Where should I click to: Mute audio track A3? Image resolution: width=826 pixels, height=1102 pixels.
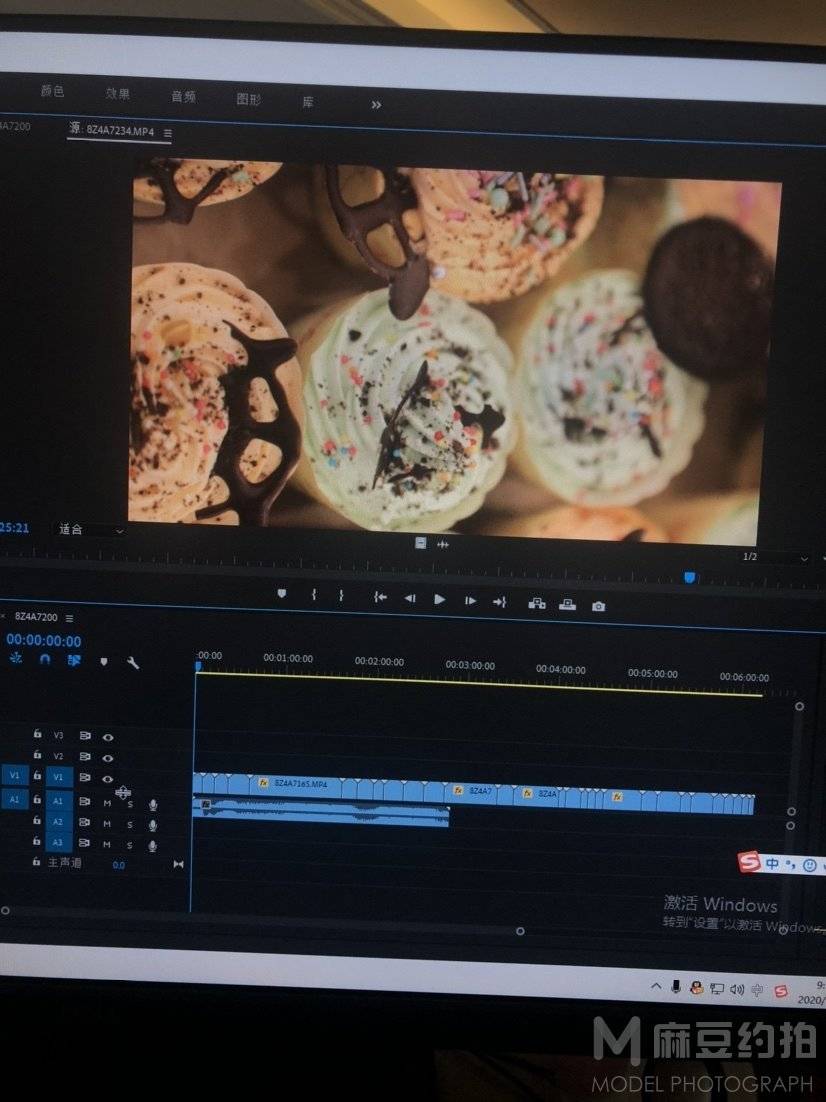click(x=108, y=845)
